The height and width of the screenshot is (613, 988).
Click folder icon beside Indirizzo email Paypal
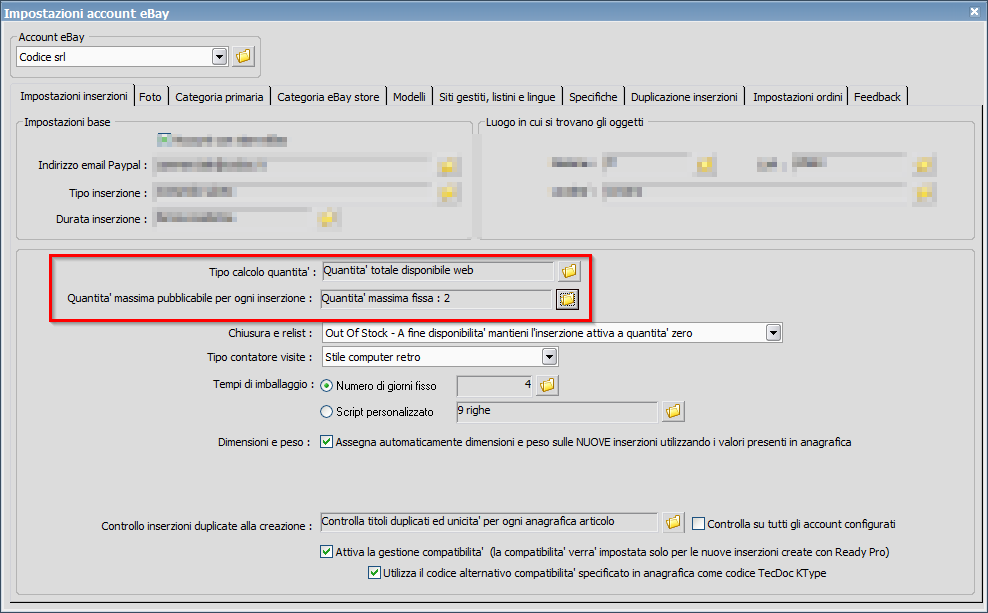pyautogui.click(x=449, y=166)
